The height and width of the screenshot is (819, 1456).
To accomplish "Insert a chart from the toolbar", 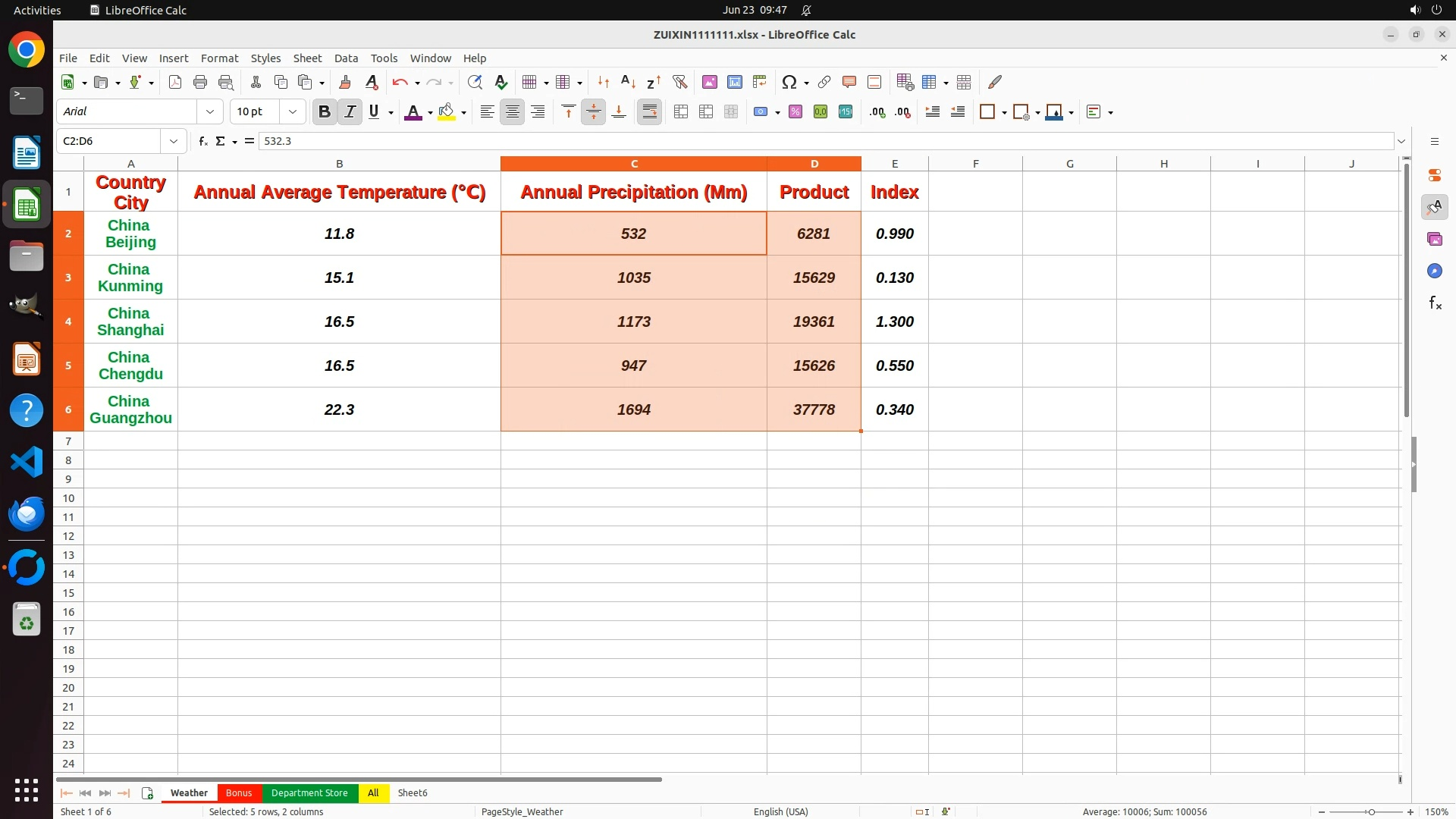I will [x=734, y=82].
